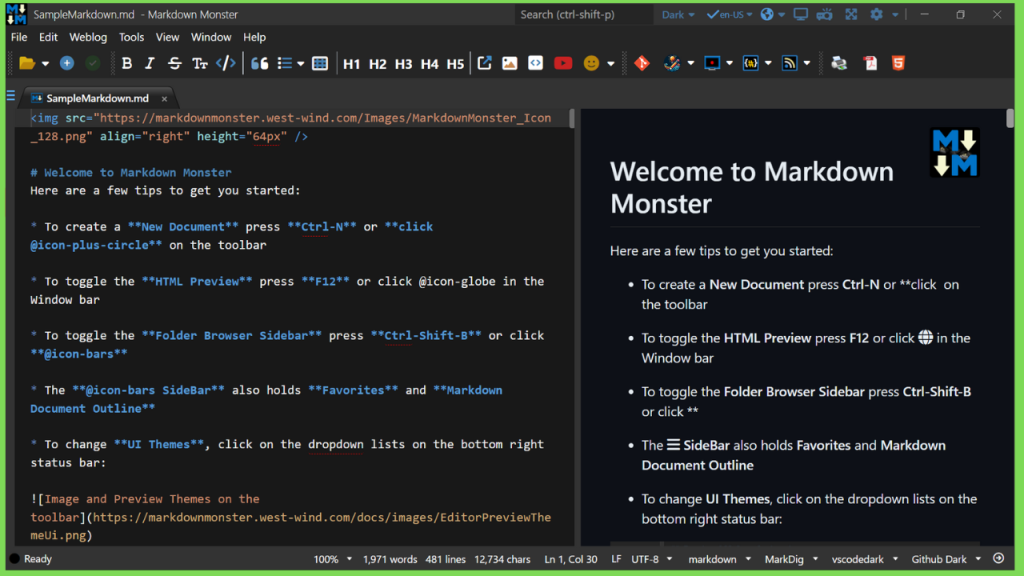Expand the emoji dropdown arrow

tap(611, 64)
